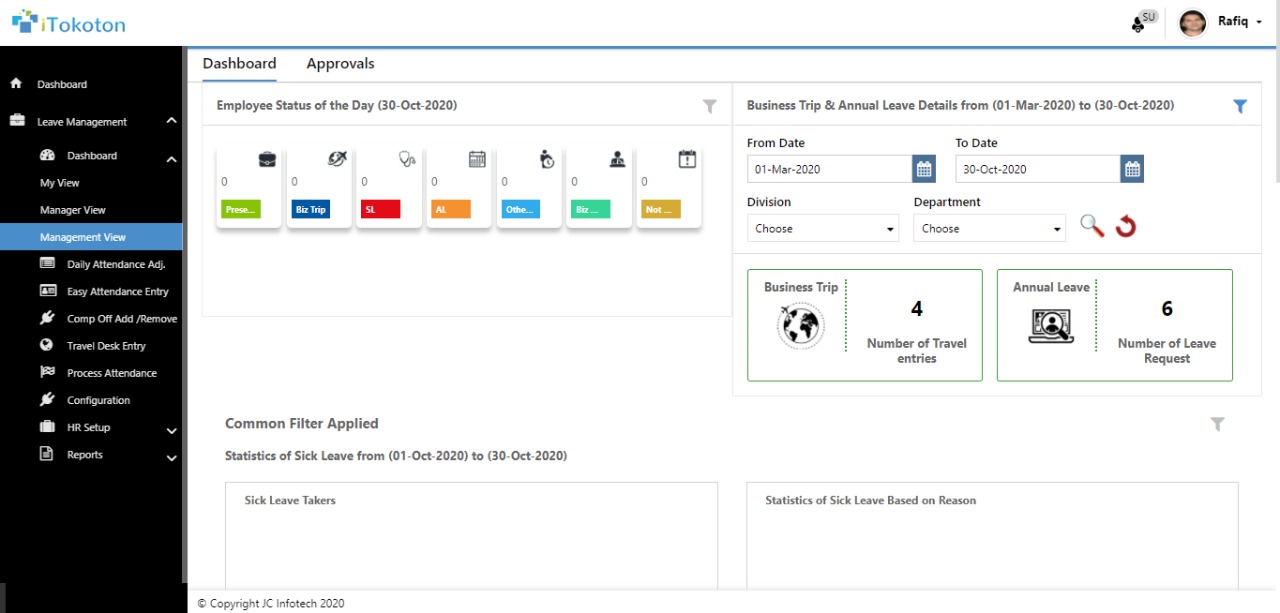Viewport: 1280px width, 613px height.
Task: Click the Process Attendance flag icon
Action: [47, 372]
